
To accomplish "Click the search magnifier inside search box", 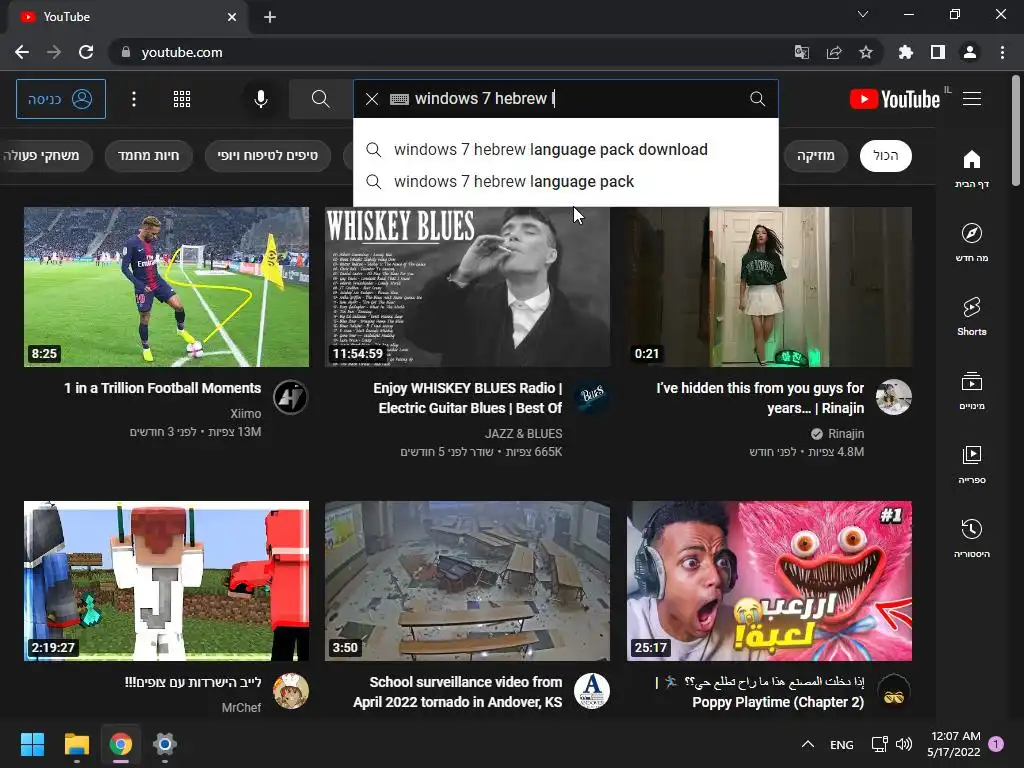I will 758,99.
